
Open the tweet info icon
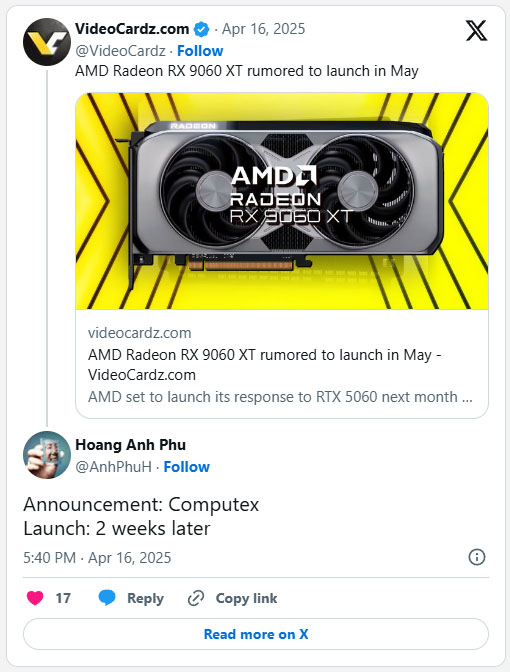tap(477, 557)
